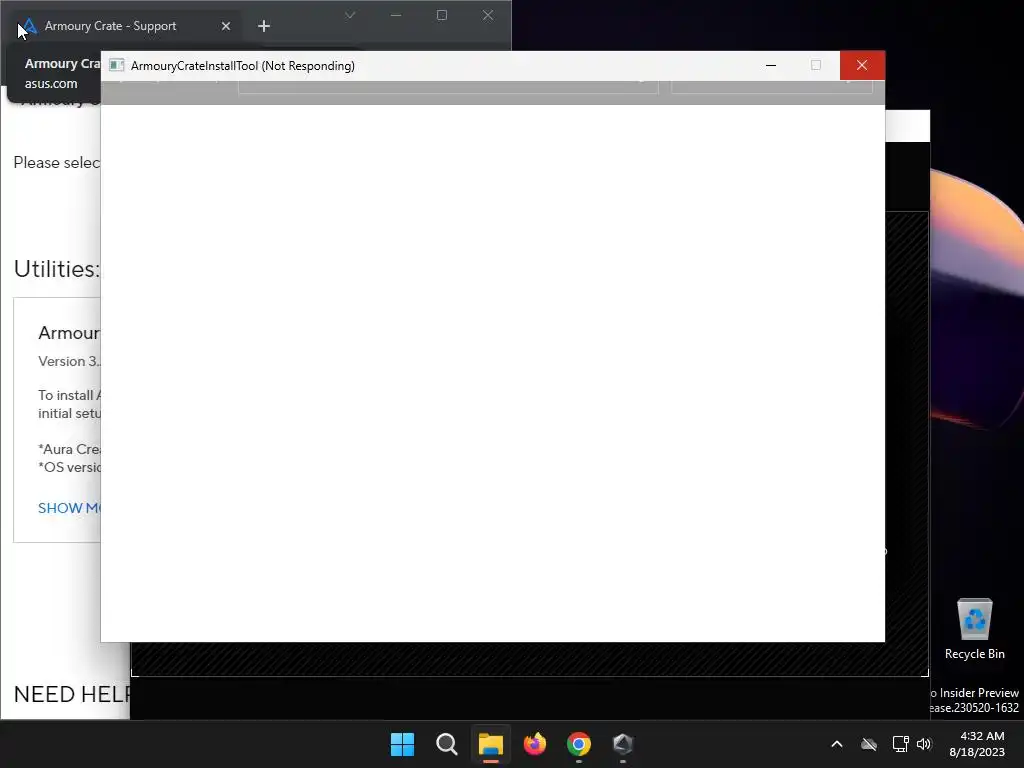Open the browser tab search chevron
The image size is (1024, 768).
click(x=350, y=15)
